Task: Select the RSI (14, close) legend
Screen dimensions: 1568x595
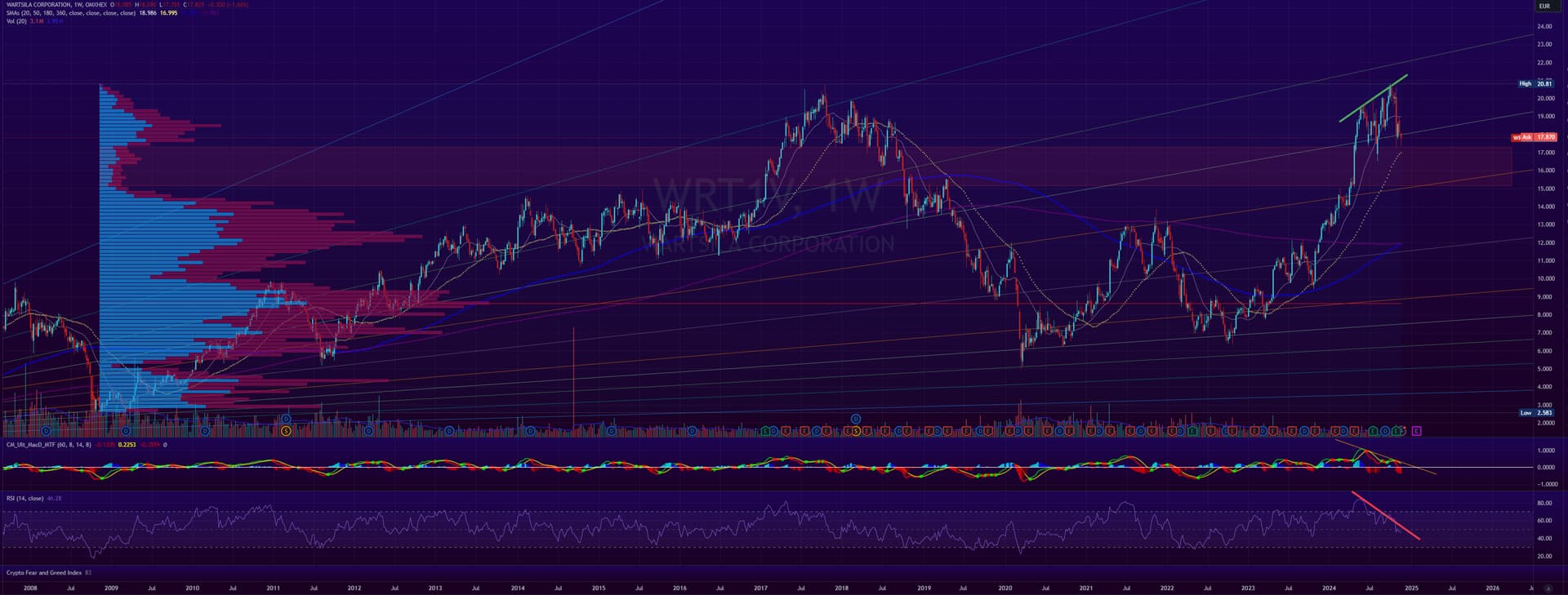Action: tap(24, 498)
